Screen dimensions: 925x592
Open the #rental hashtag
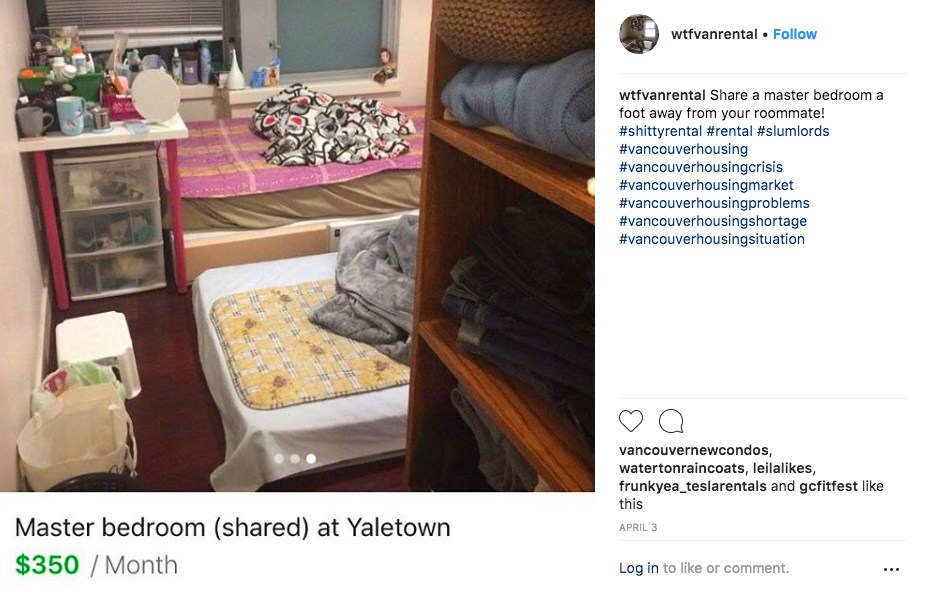(x=729, y=131)
